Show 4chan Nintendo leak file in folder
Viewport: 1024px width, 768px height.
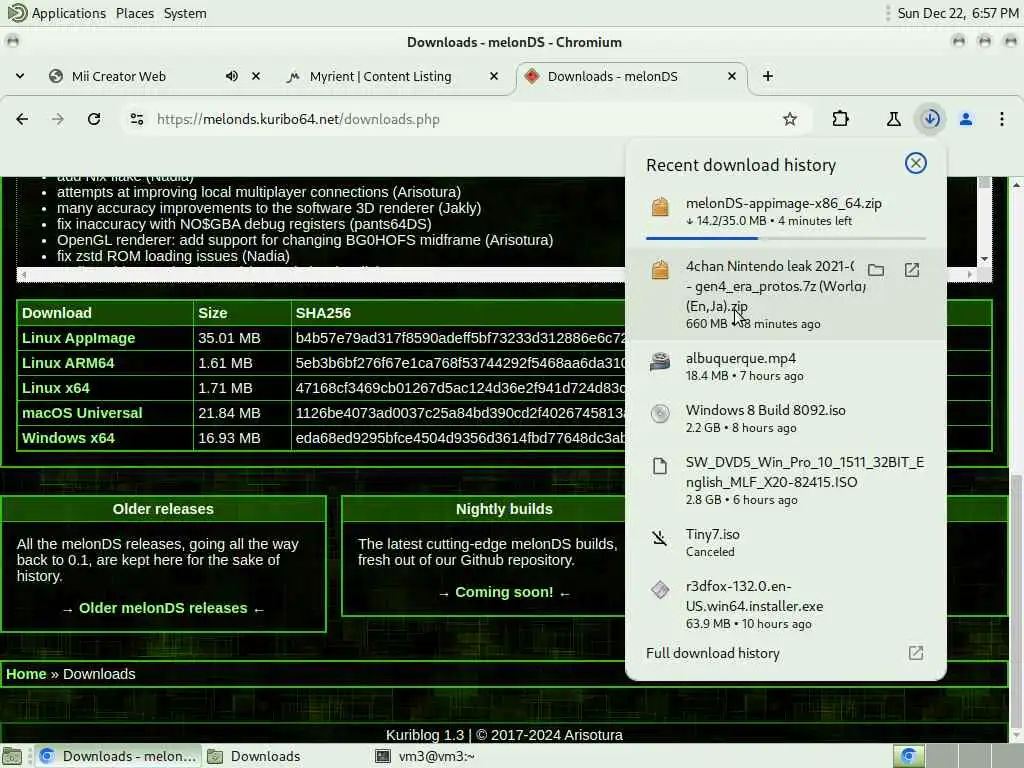(x=876, y=270)
